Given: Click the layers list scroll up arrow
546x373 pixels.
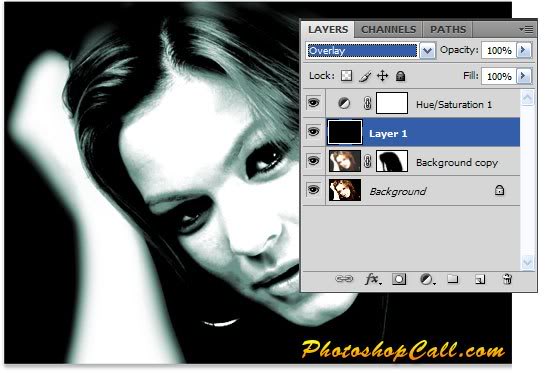Looking at the screenshot, I should [x=527, y=98].
